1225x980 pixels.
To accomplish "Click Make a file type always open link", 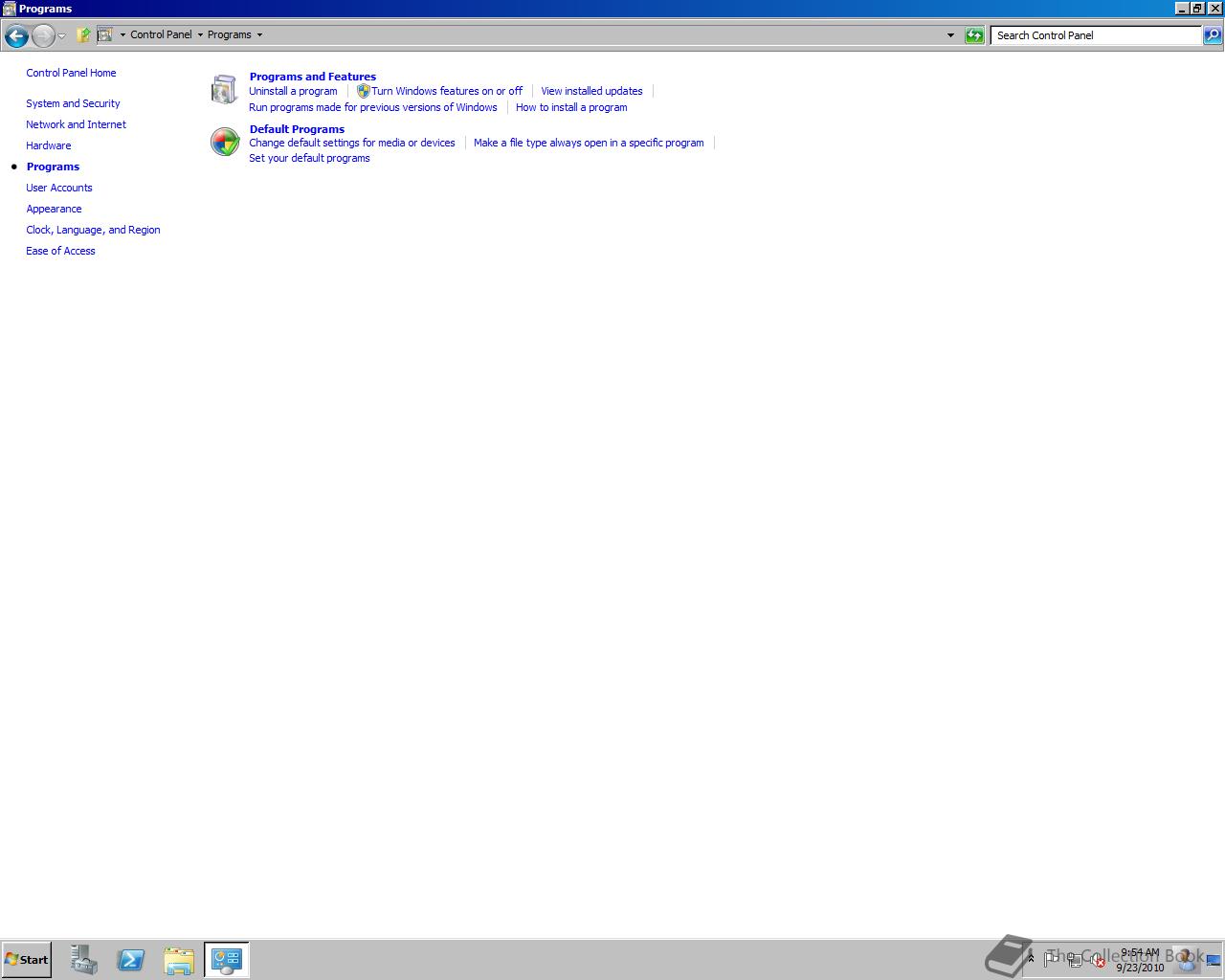I will 589,143.
